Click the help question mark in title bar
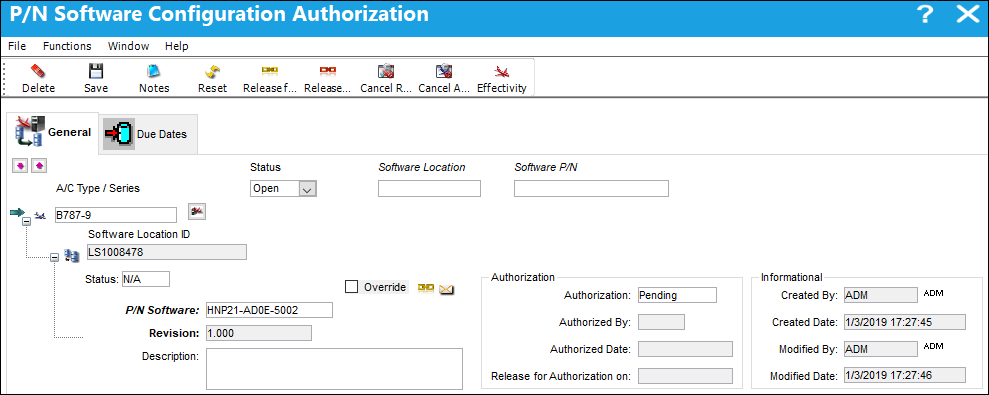Screen dimensions: 989x395 [x=925, y=15]
